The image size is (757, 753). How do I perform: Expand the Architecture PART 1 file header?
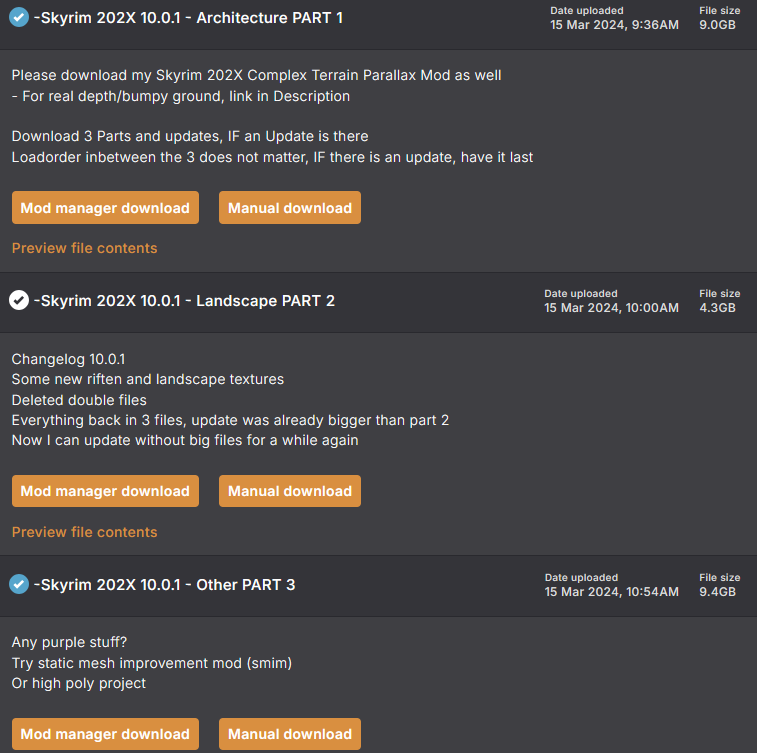click(188, 18)
